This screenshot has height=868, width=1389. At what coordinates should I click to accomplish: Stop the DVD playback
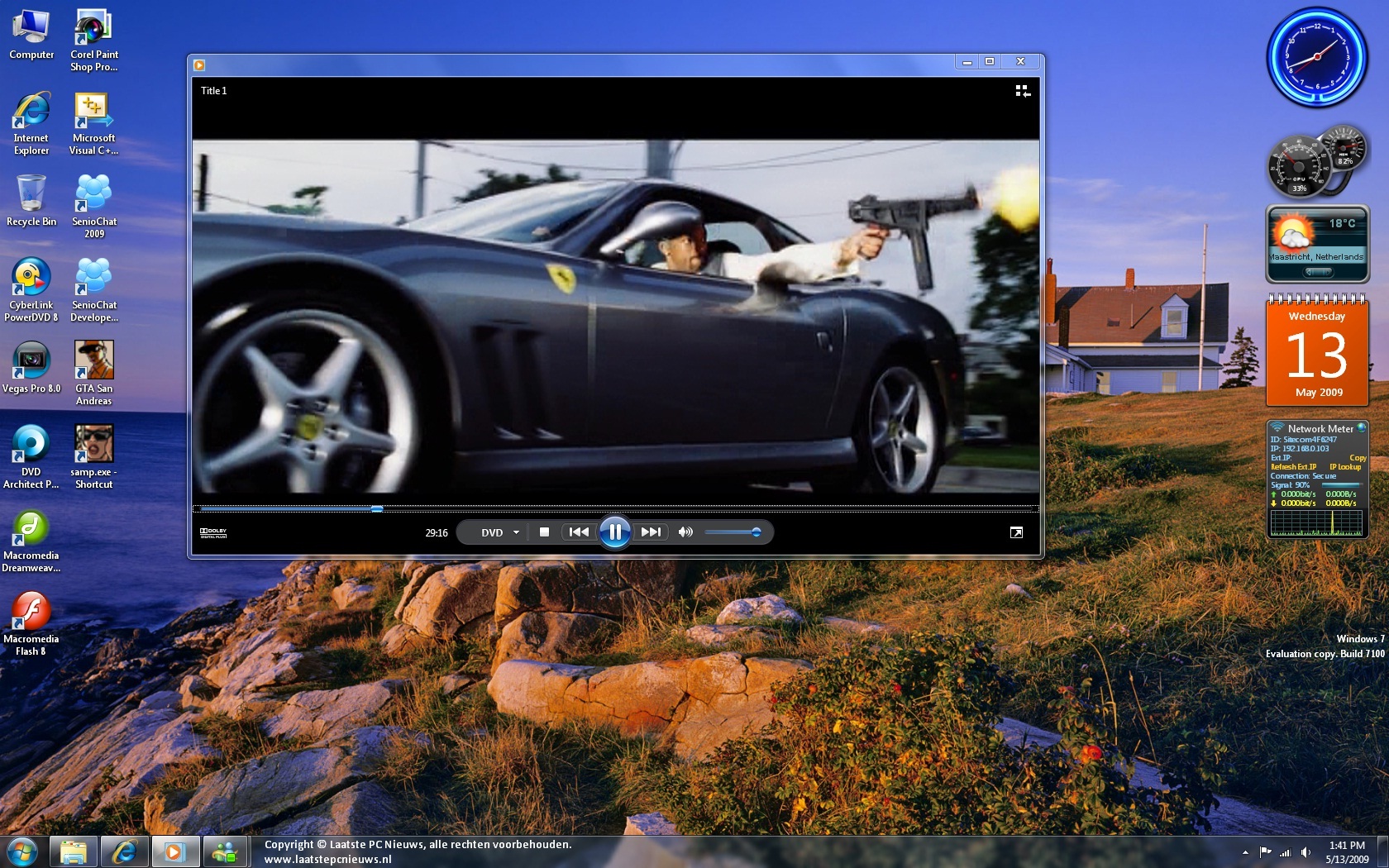click(544, 532)
